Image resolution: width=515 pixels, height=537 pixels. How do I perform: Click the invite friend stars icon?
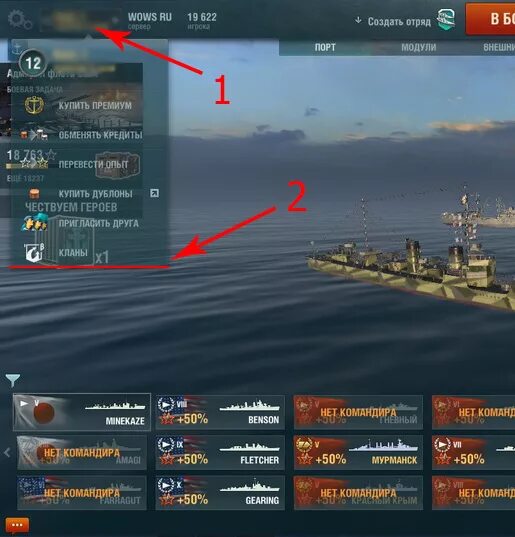click(35, 222)
